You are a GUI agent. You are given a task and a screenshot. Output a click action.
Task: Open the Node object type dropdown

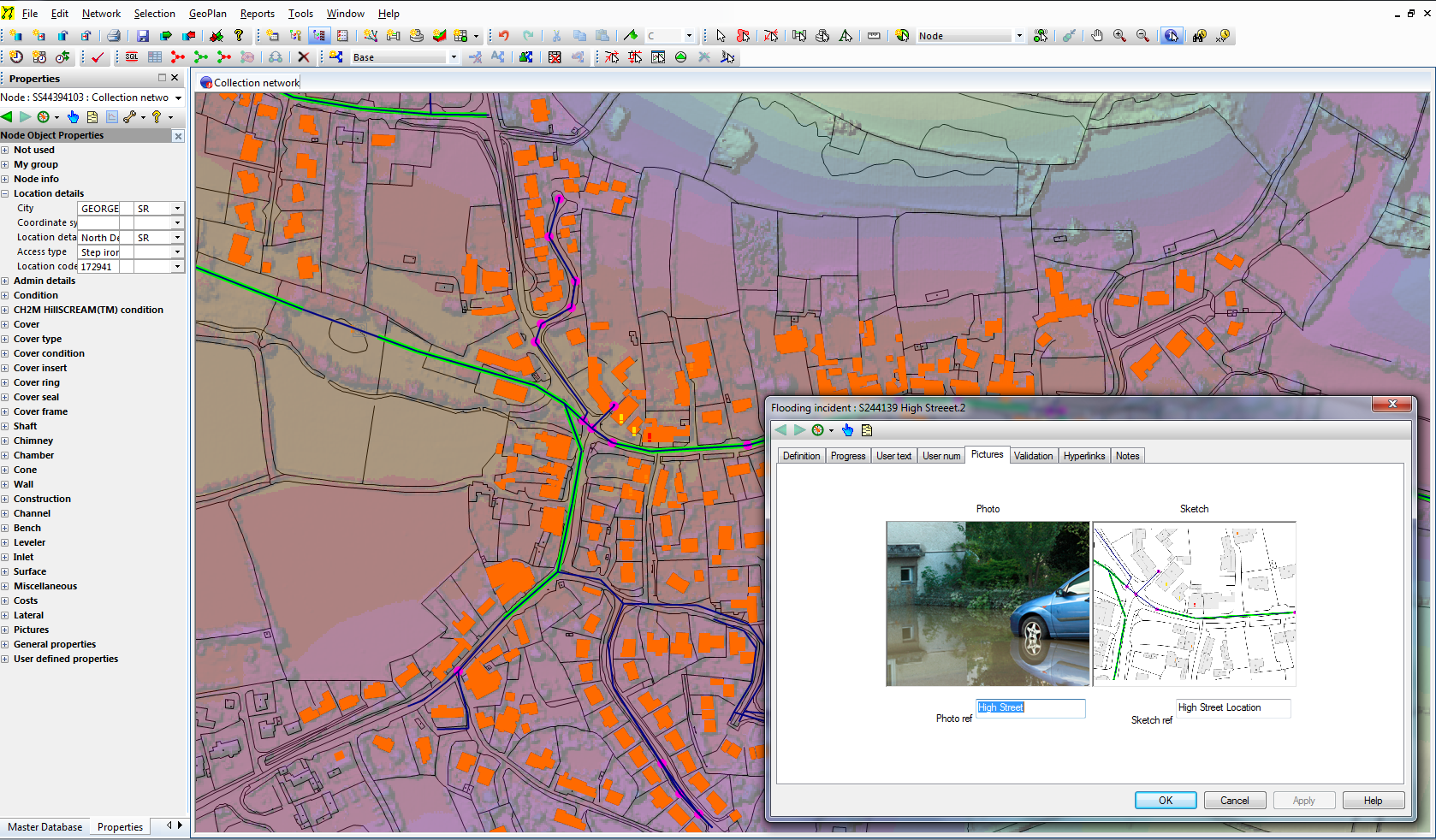pyautogui.click(x=1018, y=36)
